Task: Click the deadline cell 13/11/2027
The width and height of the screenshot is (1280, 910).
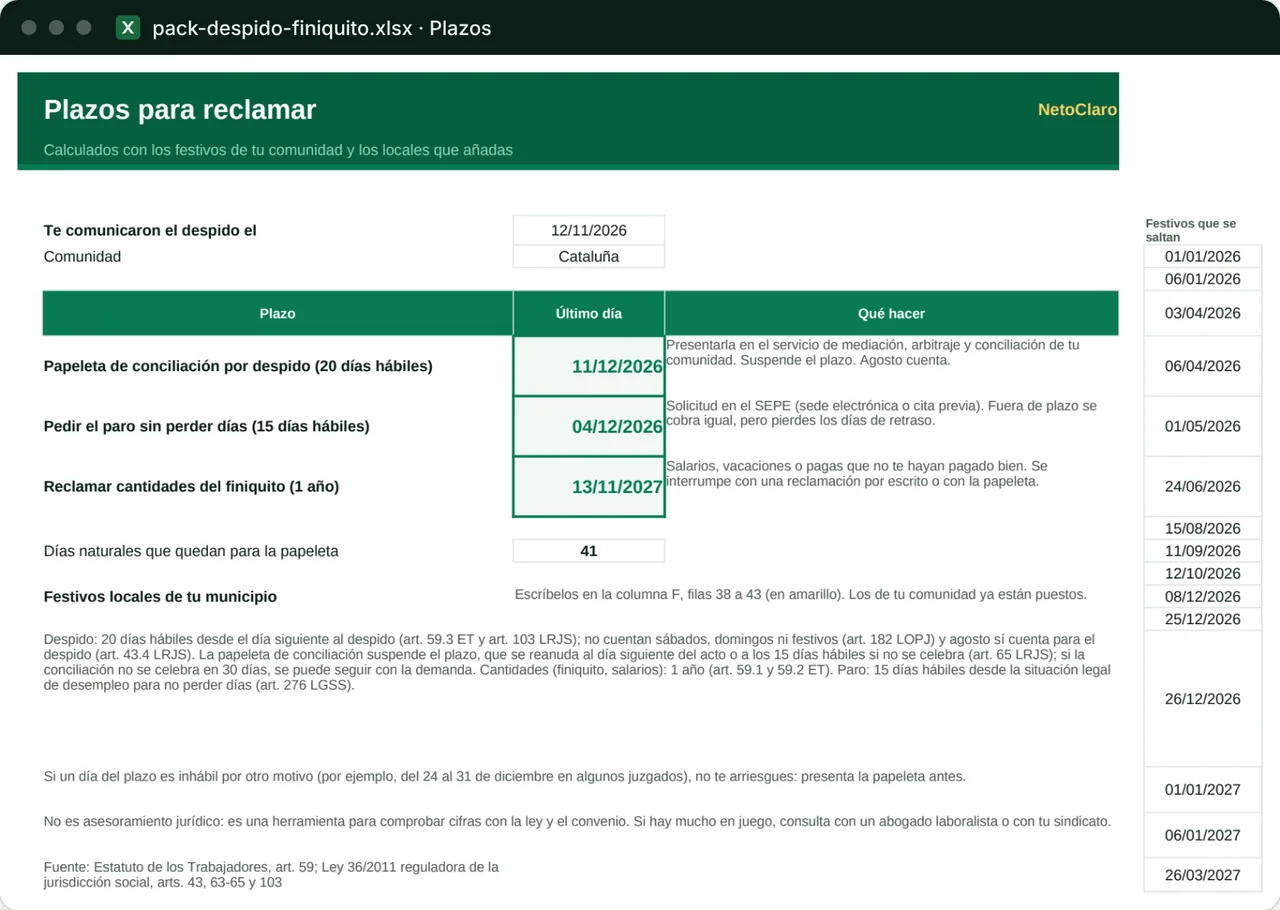Action: [589, 487]
